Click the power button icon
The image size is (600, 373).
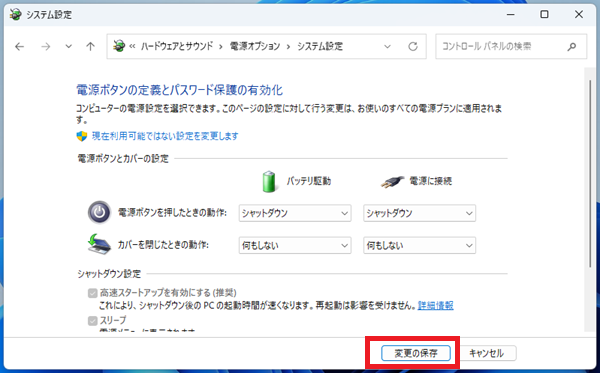pos(99,212)
